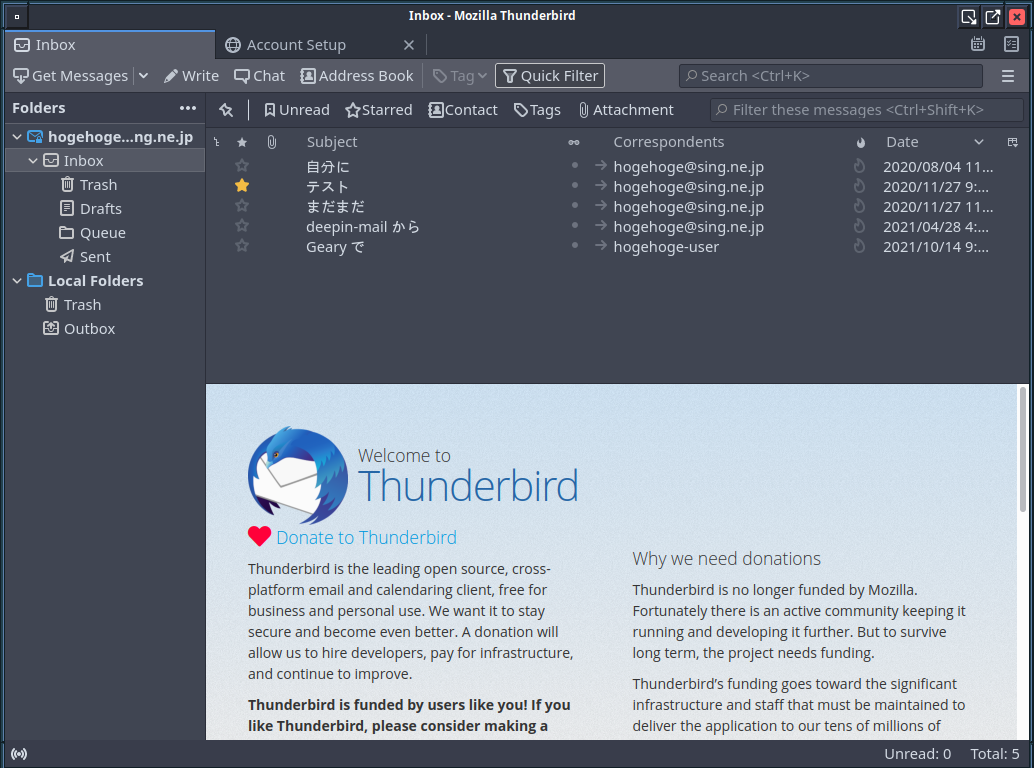Image resolution: width=1034 pixels, height=768 pixels.
Task: Sort by the Attachment column header
Action: click(272, 142)
